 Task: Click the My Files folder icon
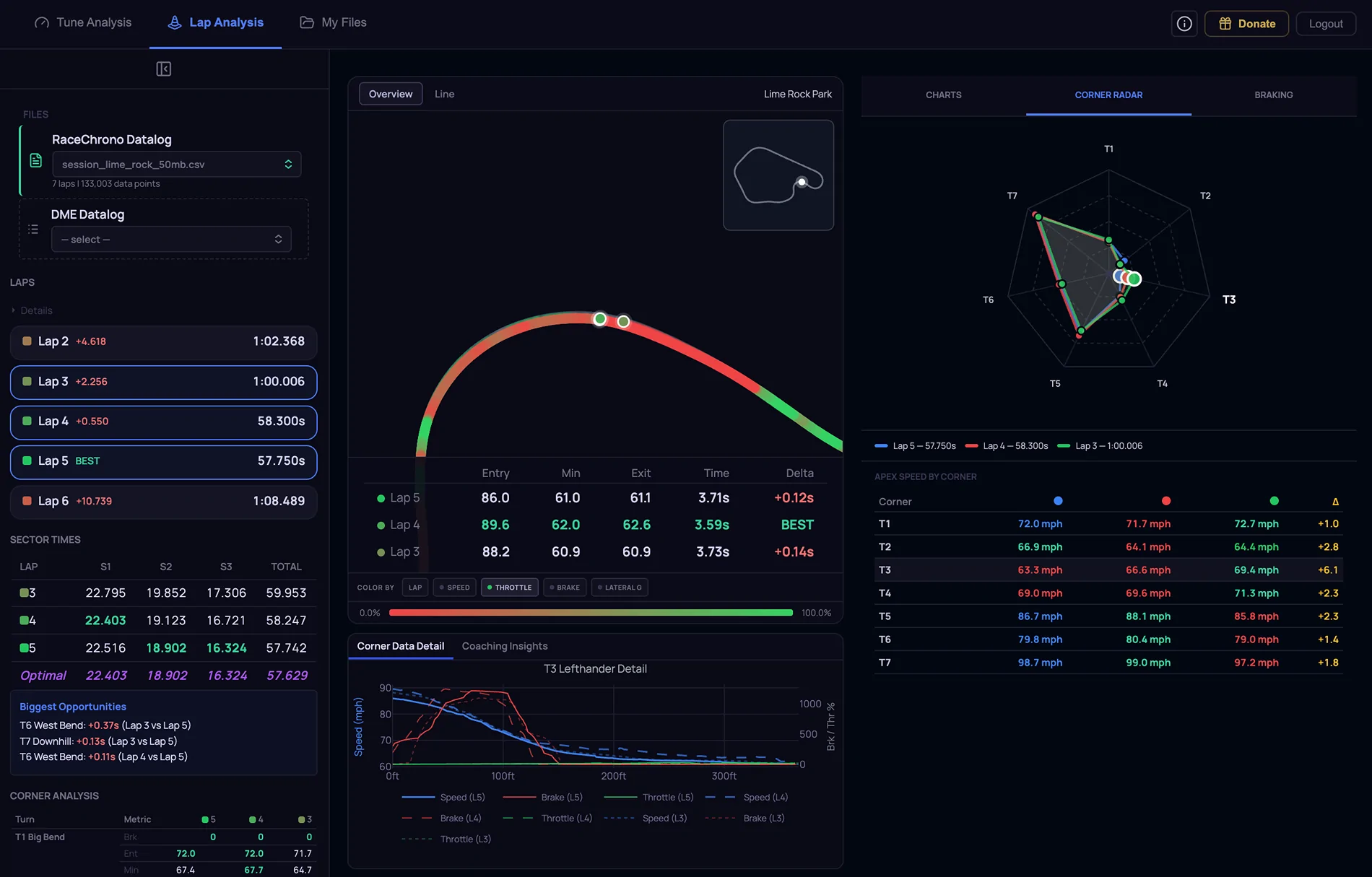point(307,22)
